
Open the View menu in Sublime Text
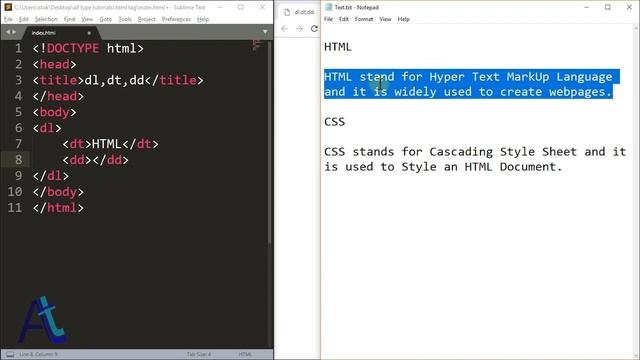(87, 19)
